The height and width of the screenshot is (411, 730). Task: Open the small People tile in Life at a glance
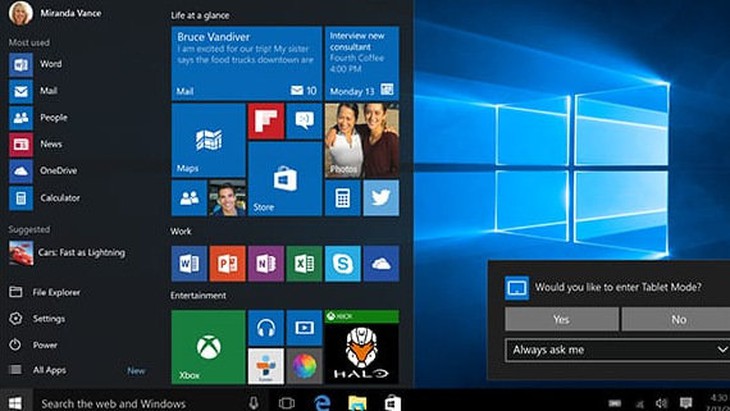pyautogui.click(x=189, y=198)
